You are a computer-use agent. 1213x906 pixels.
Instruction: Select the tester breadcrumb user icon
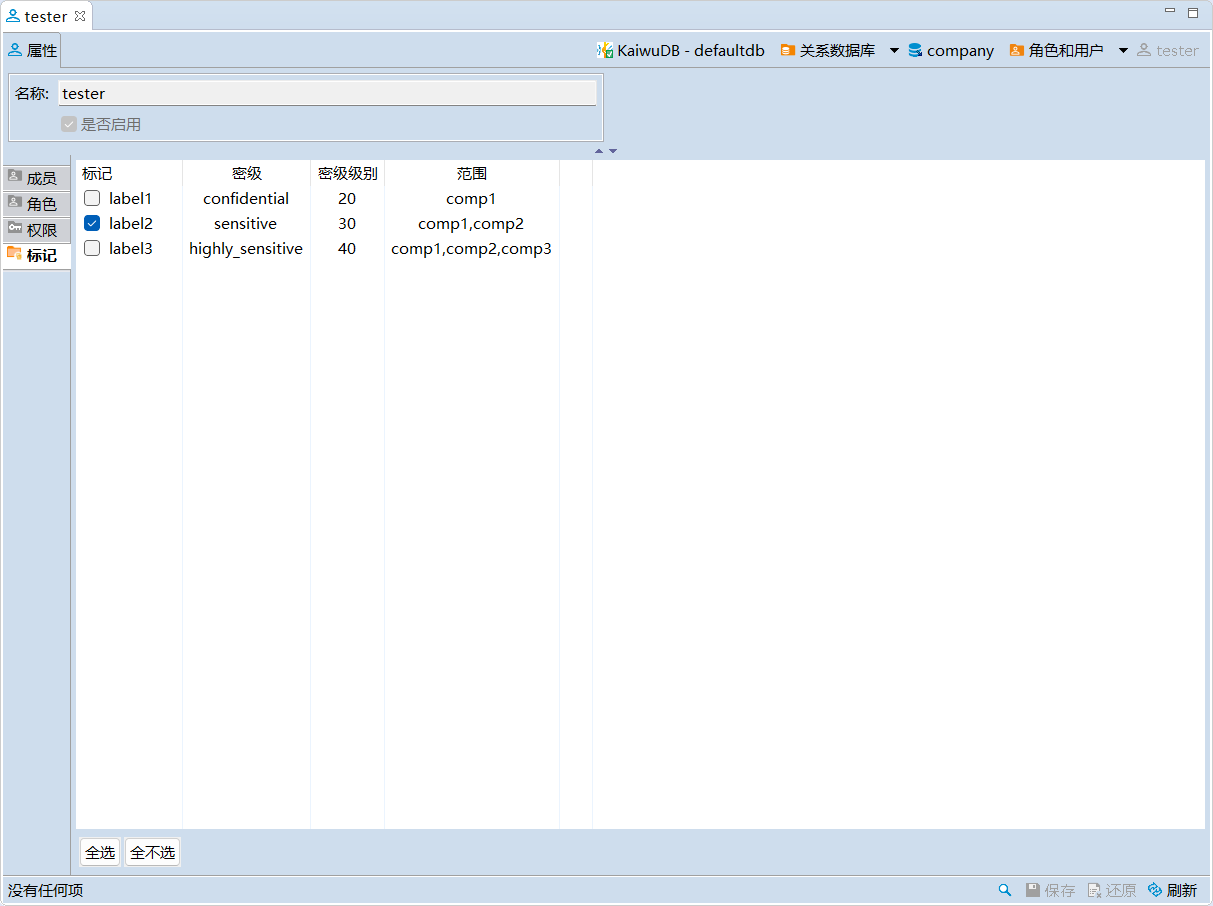click(1144, 50)
